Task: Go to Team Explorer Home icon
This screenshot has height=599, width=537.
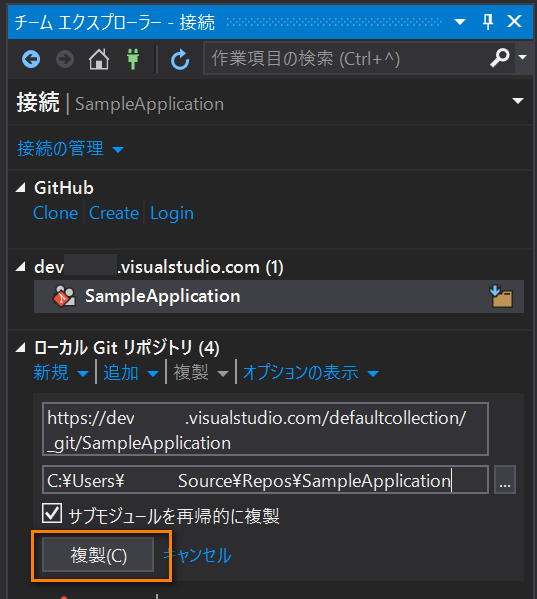Action: 99,59
